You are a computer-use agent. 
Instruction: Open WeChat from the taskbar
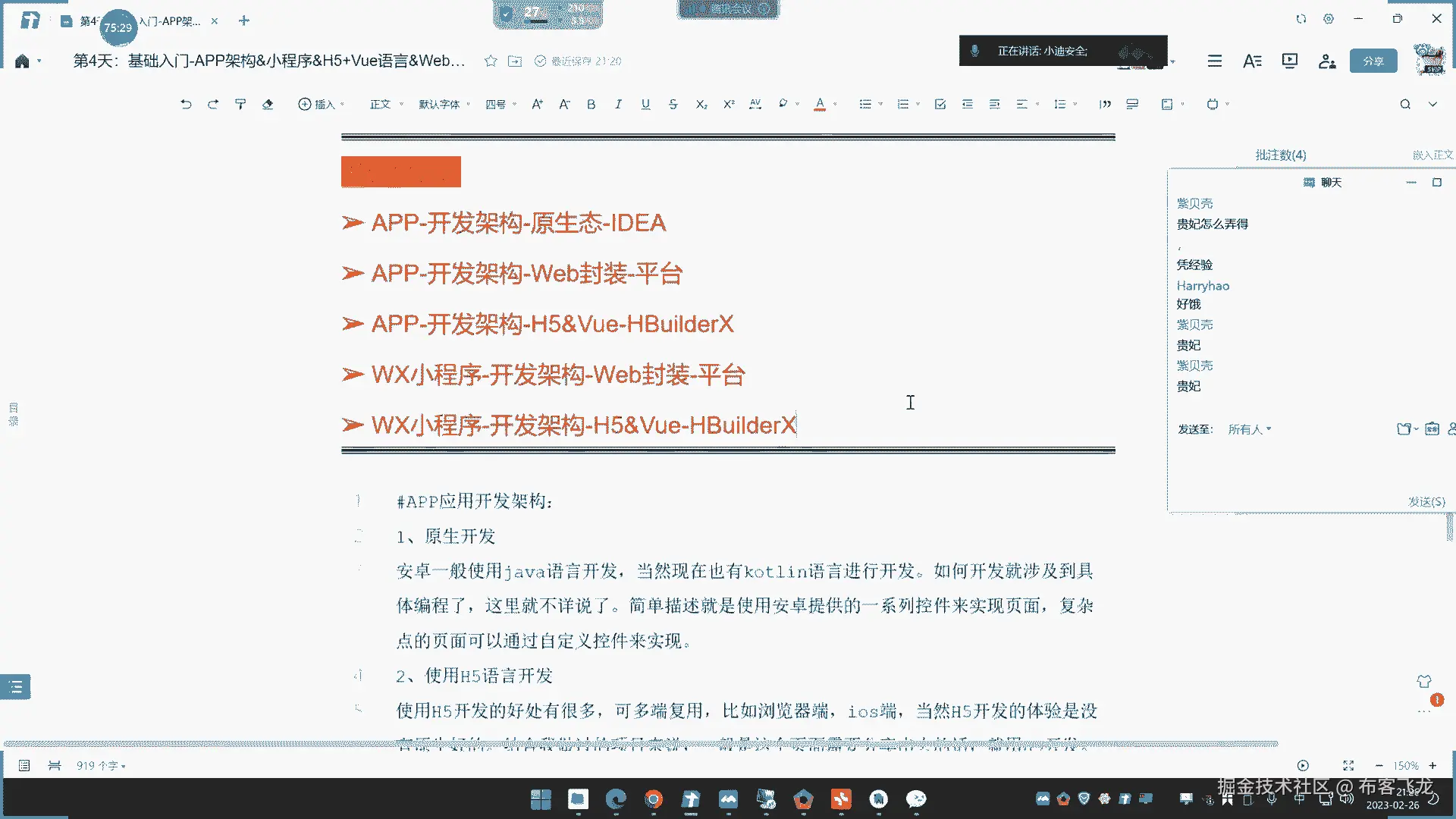[x=916, y=799]
